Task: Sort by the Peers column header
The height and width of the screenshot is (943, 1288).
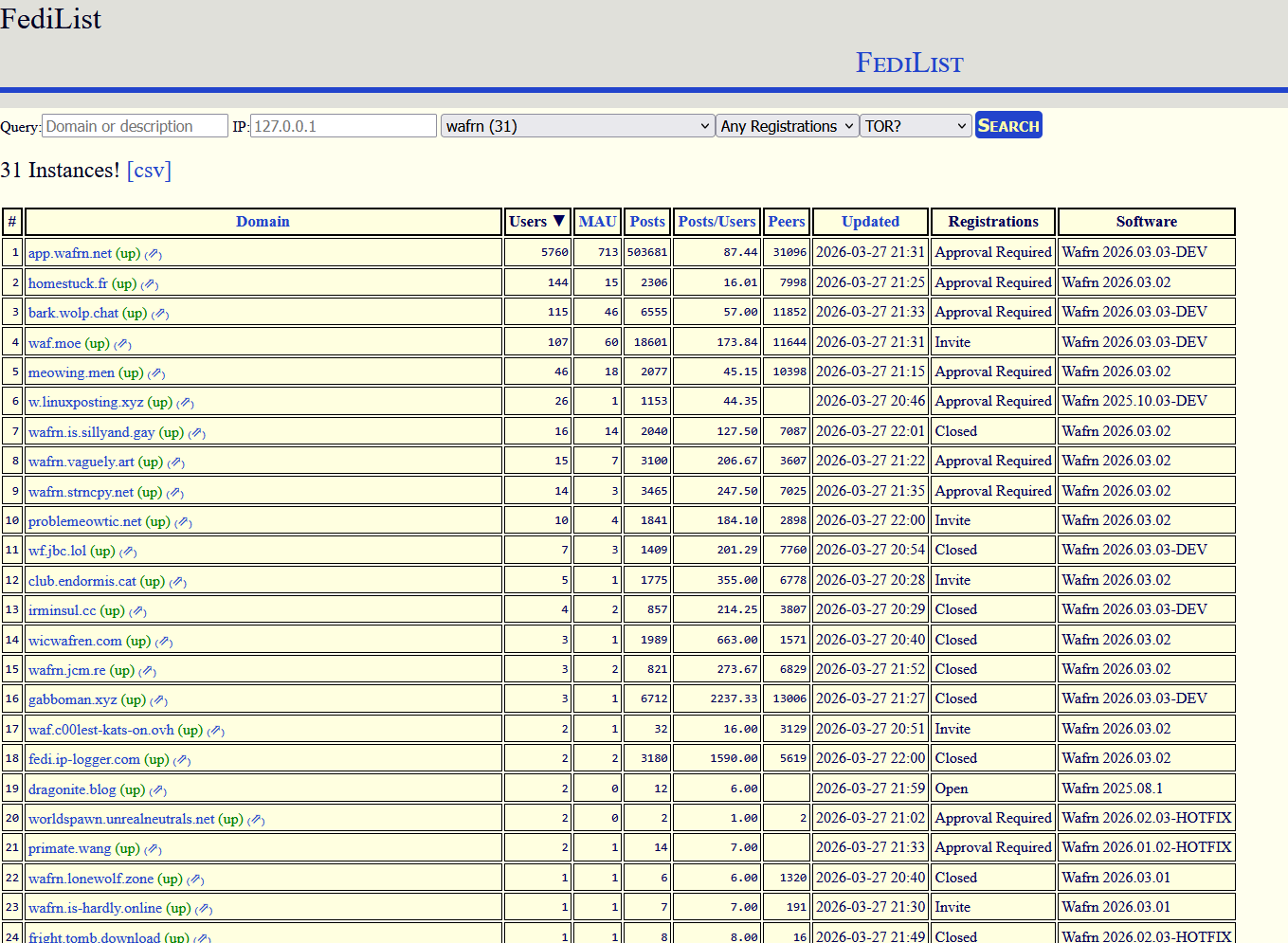Action: (786, 222)
